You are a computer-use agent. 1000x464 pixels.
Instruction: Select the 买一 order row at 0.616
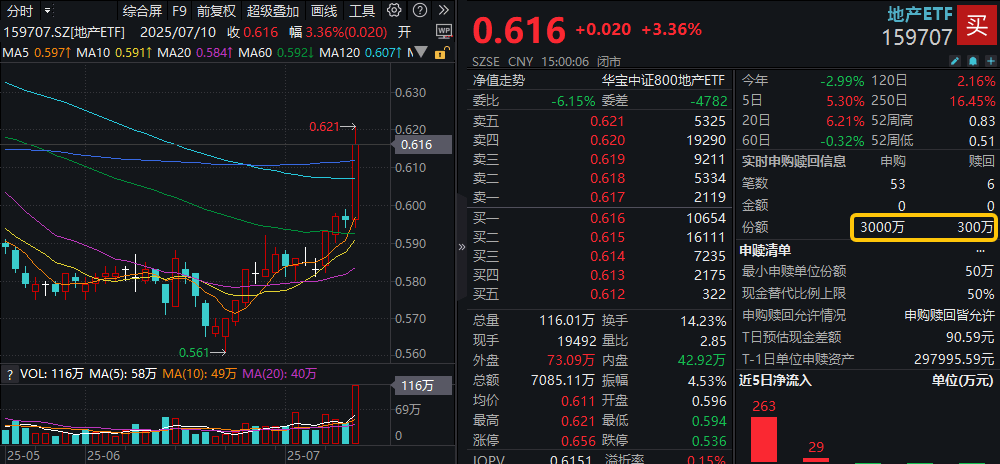(599, 219)
